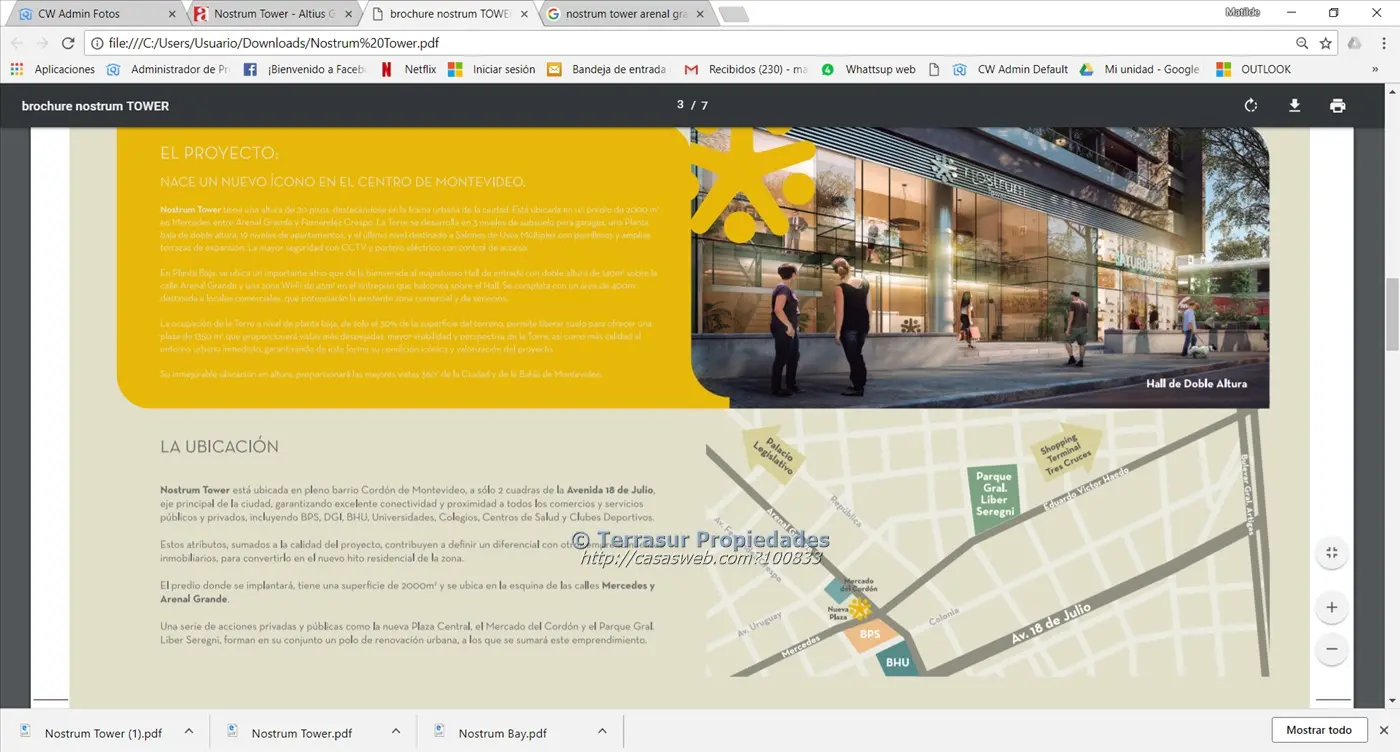
Task: Open the Administrador de Pr bookmark
Action: 168,70
